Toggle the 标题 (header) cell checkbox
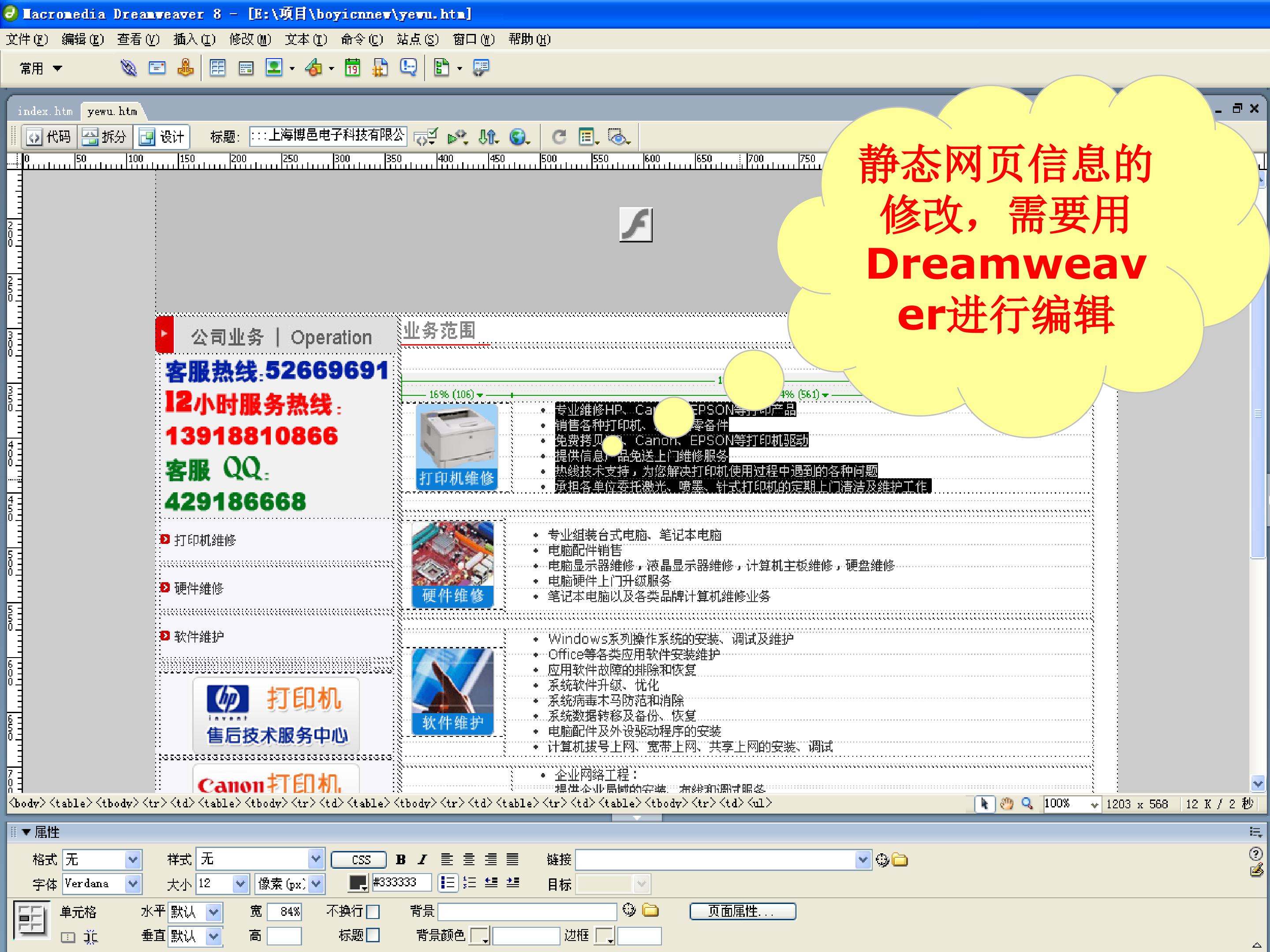The image size is (1270, 952). click(x=373, y=935)
